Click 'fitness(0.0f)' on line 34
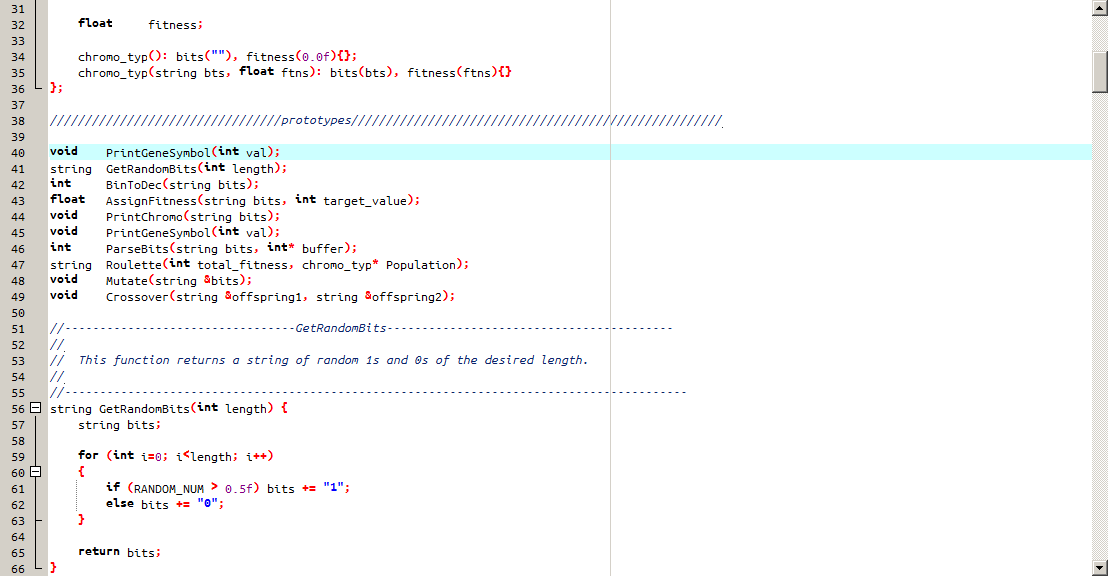1108x576 pixels. (291, 57)
